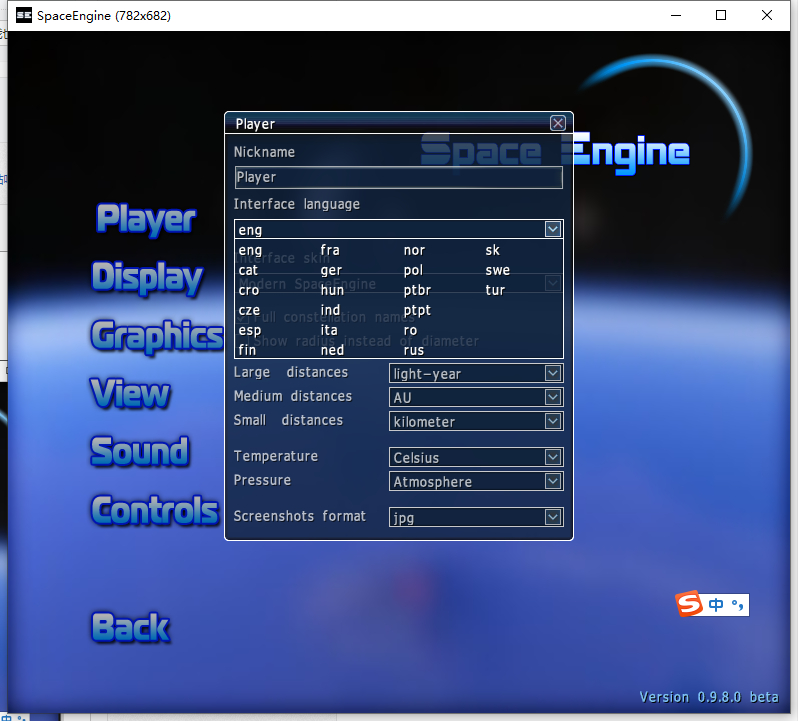Viewport: 798px width, 721px height.
Task: Select 'ro' language option
Action: click(410, 330)
